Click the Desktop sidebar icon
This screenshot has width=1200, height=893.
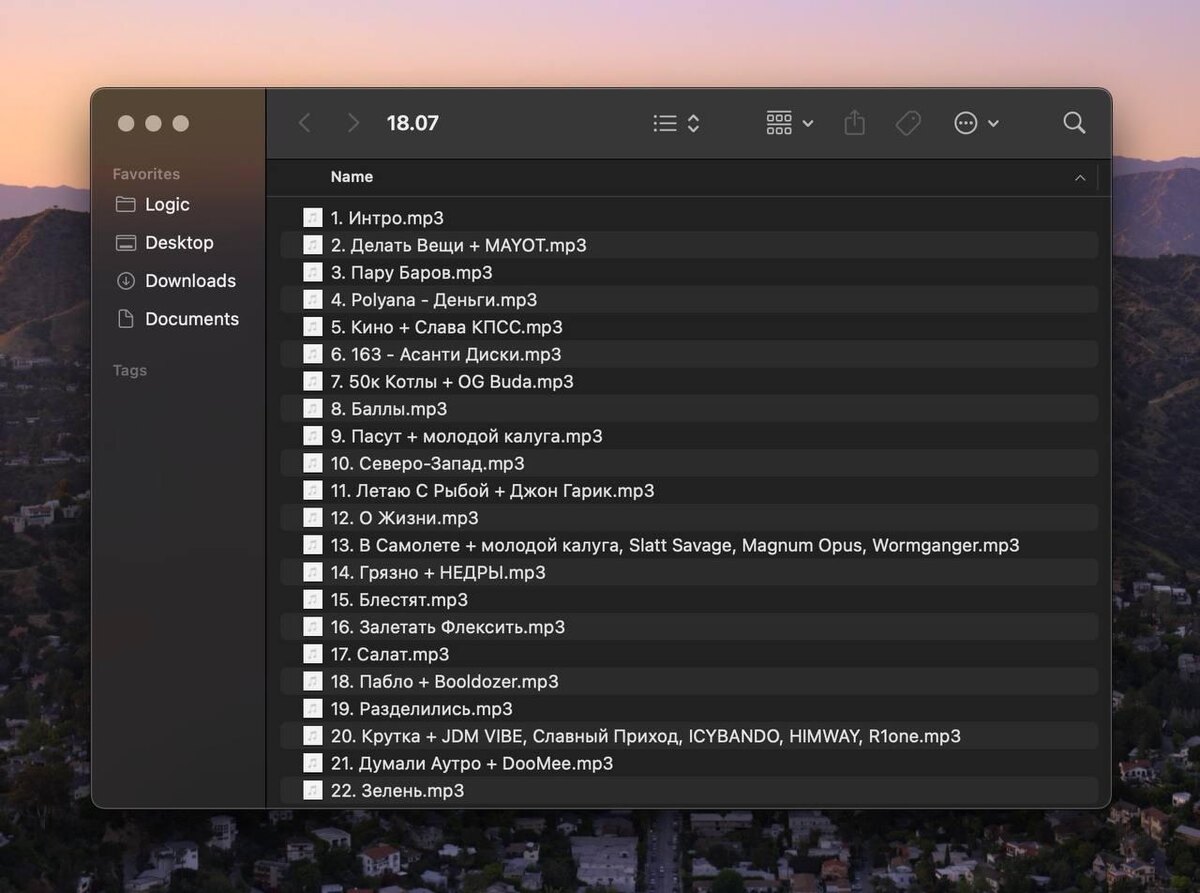[125, 243]
